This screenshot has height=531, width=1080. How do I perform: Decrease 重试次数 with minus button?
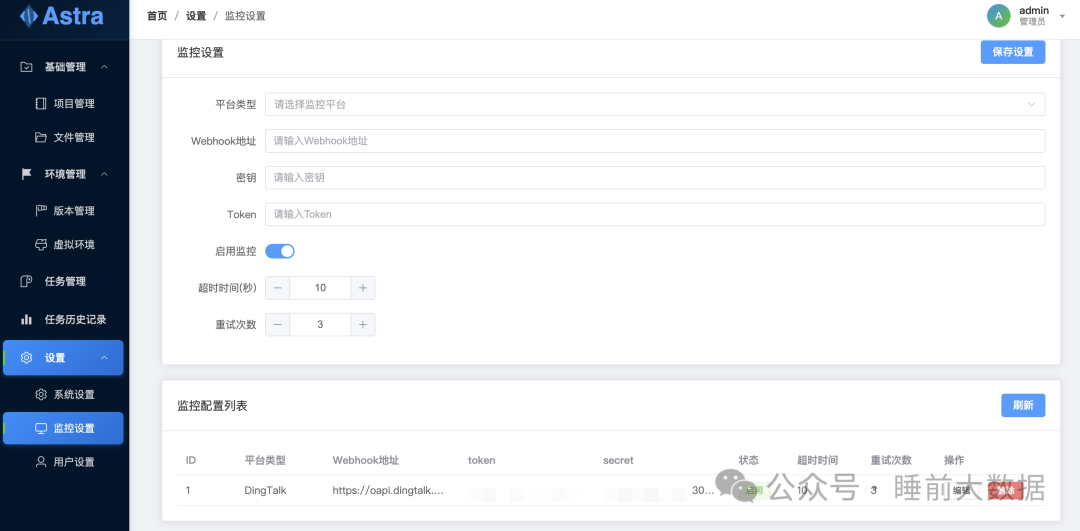pyautogui.click(x=278, y=324)
